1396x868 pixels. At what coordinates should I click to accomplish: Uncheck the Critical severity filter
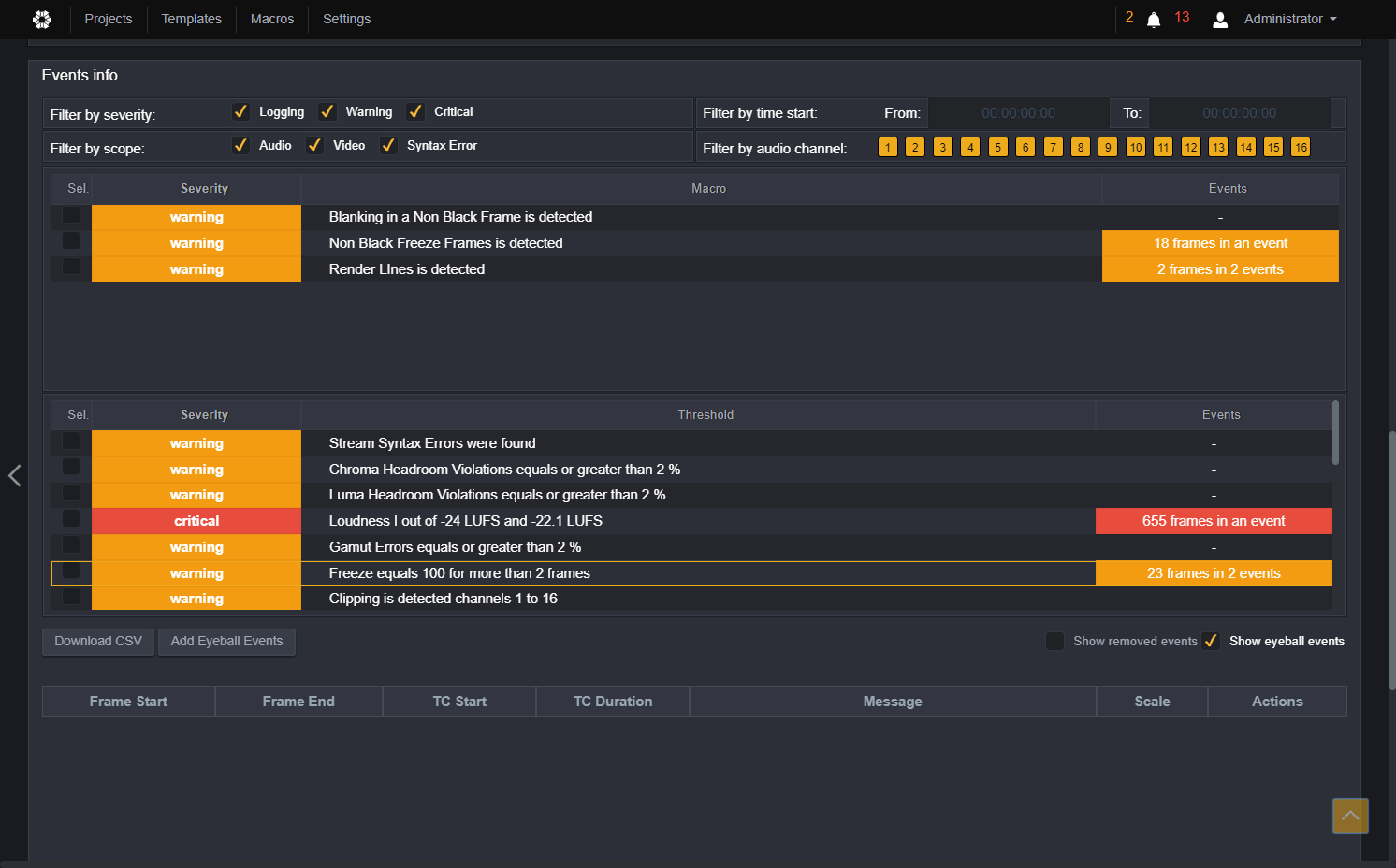pos(415,111)
